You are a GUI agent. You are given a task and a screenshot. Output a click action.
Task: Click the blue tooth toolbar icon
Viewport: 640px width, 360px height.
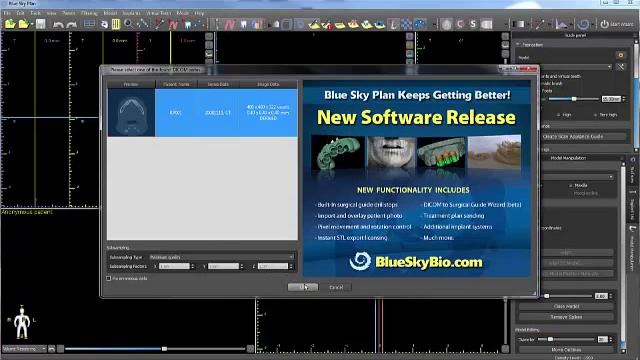click(x=187, y=24)
